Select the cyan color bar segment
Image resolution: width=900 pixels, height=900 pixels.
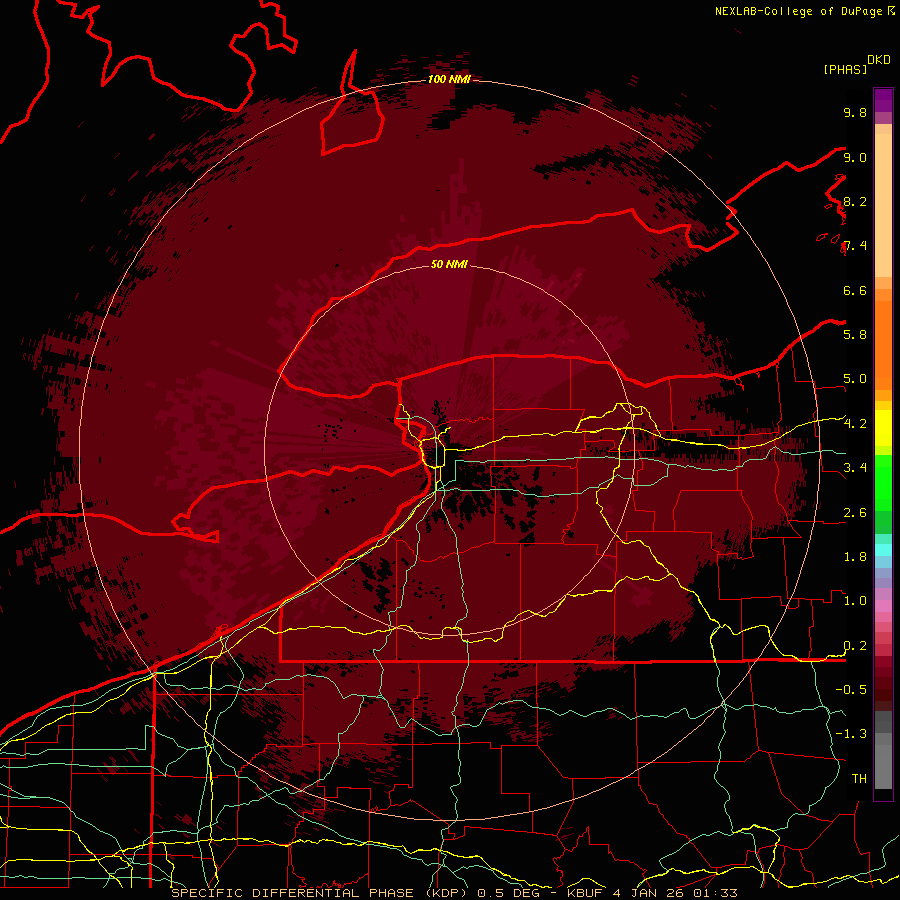point(883,549)
